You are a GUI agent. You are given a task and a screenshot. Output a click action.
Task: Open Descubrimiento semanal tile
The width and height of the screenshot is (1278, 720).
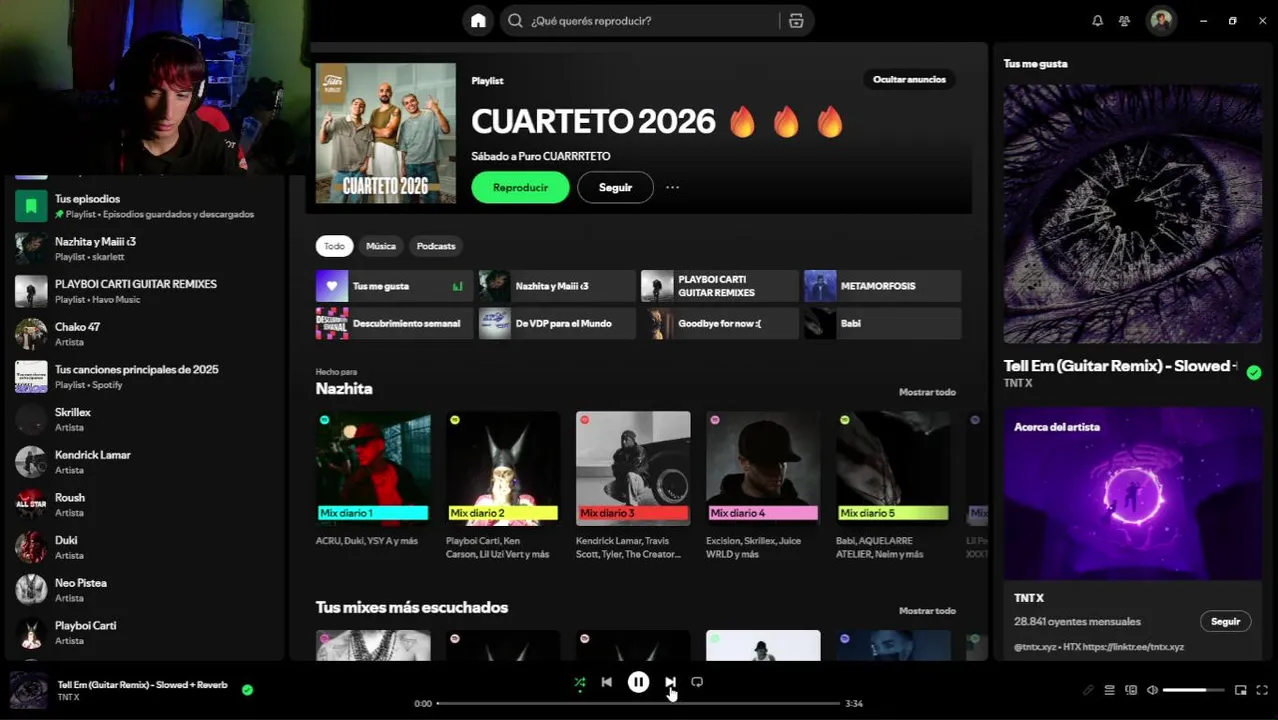click(x=394, y=323)
